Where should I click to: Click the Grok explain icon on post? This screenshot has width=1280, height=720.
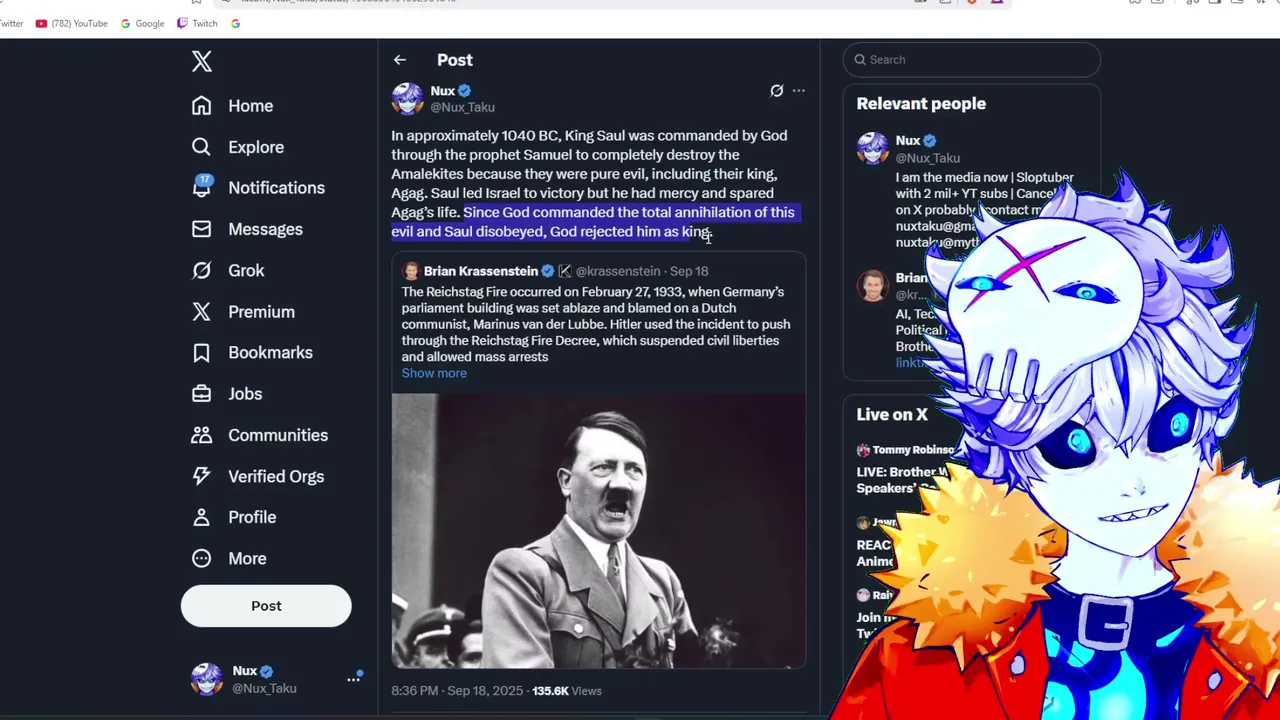pyautogui.click(x=776, y=91)
